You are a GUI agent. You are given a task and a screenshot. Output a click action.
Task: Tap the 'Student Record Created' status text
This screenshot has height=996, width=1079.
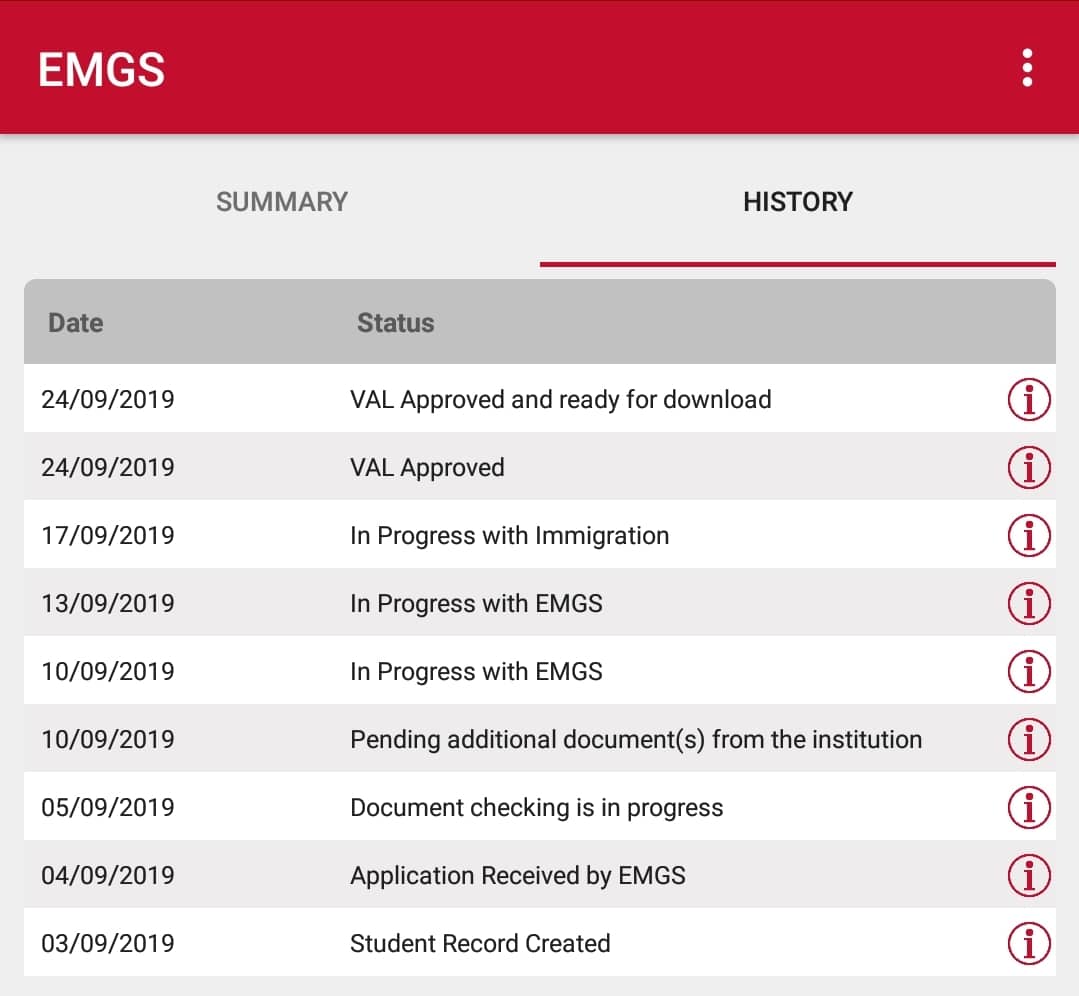coord(480,943)
